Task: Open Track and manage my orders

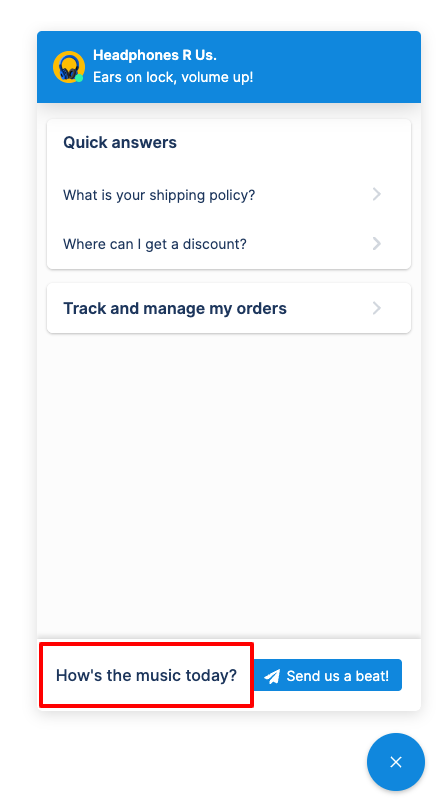Action: tap(229, 308)
